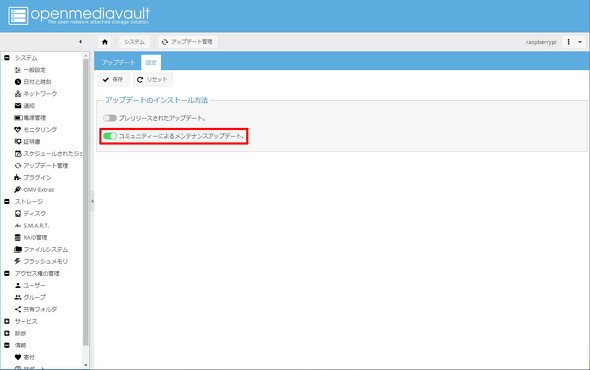Viewport: 590px width, 370px height.
Task: Select the 設定 tab
Action: 151,62
